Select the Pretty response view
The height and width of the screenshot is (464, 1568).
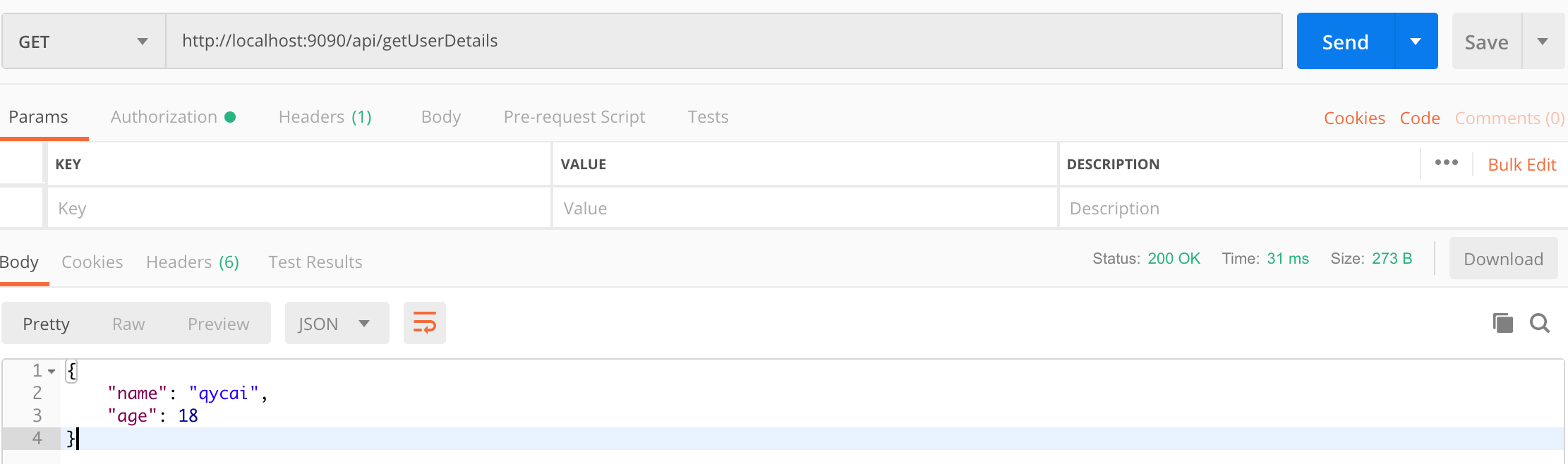[x=47, y=324]
